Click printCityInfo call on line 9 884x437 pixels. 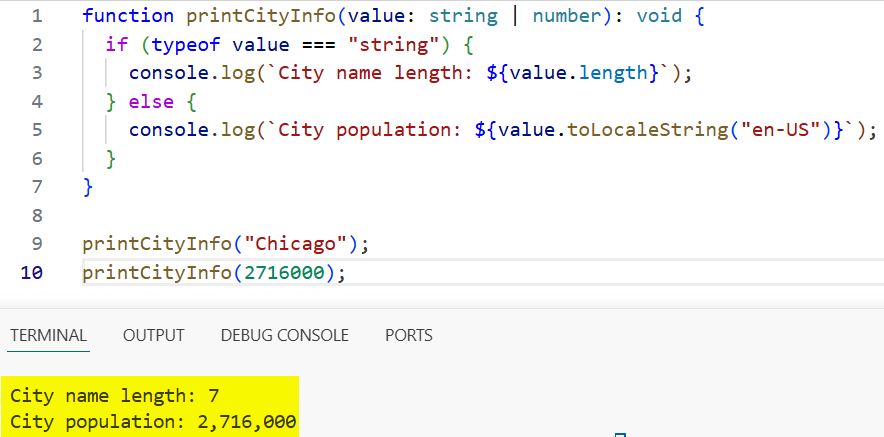(157, 245)
